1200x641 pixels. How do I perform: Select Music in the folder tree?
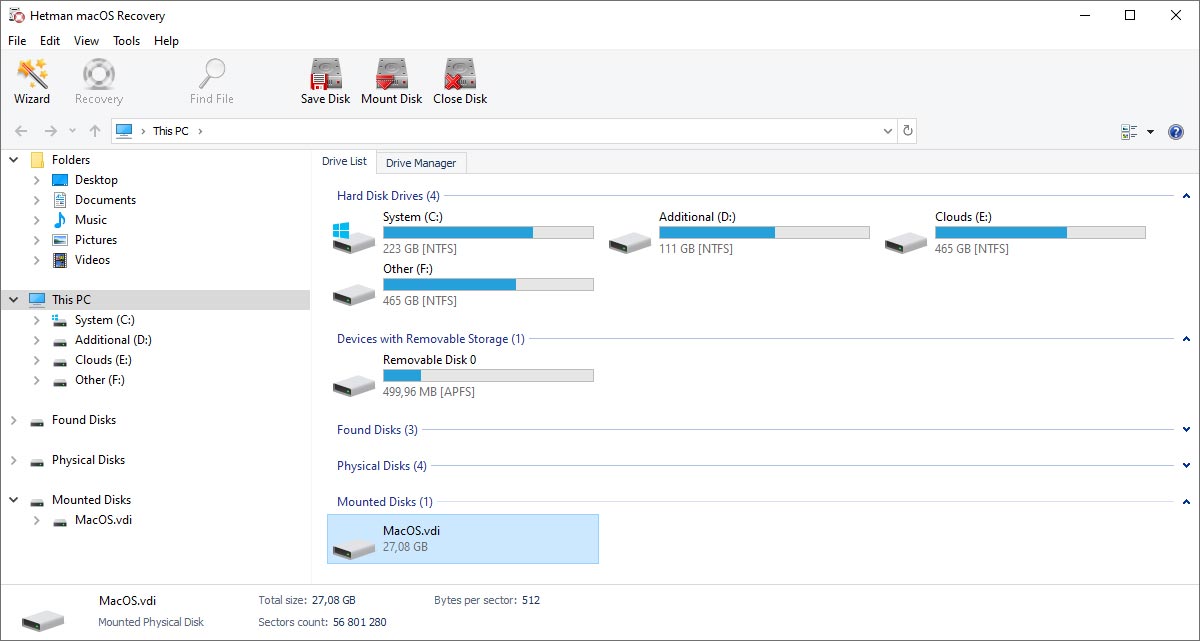(x=91, y=220)
